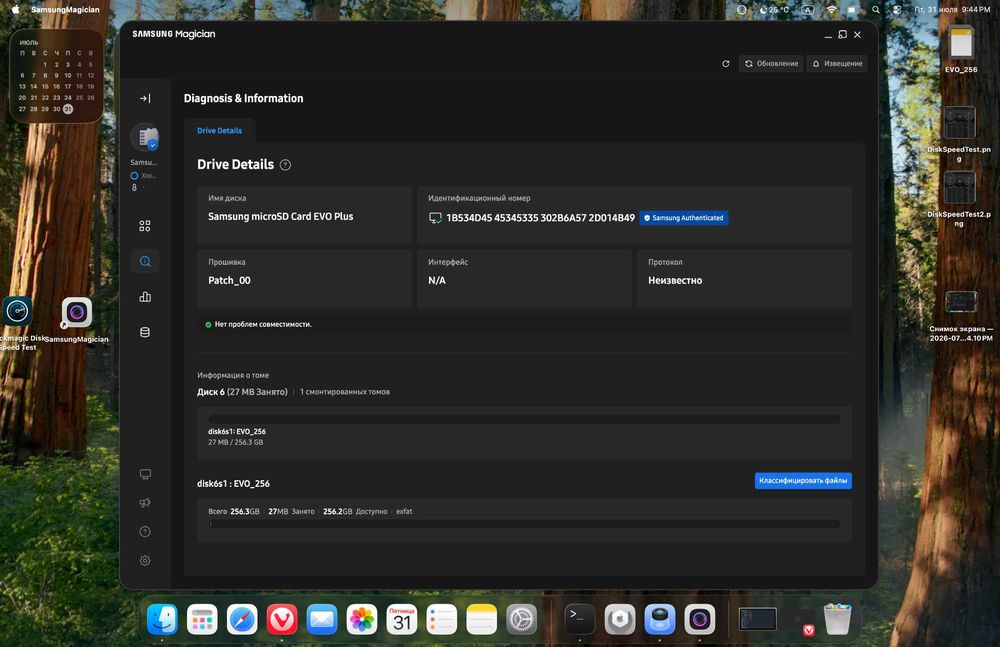The image size is (1000, 647).
Task: Click the lower disk6s1 storage progress bar
Action: [524, 524]
